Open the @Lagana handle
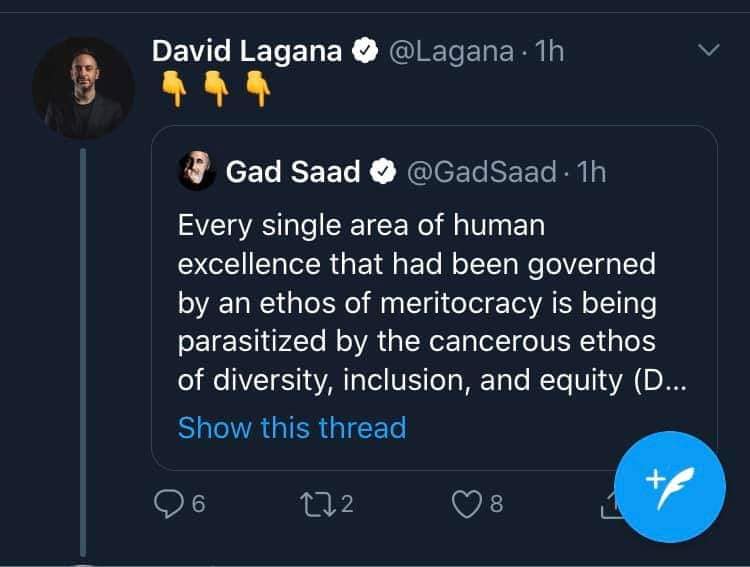The image size is (750, 567). [448, 52]
